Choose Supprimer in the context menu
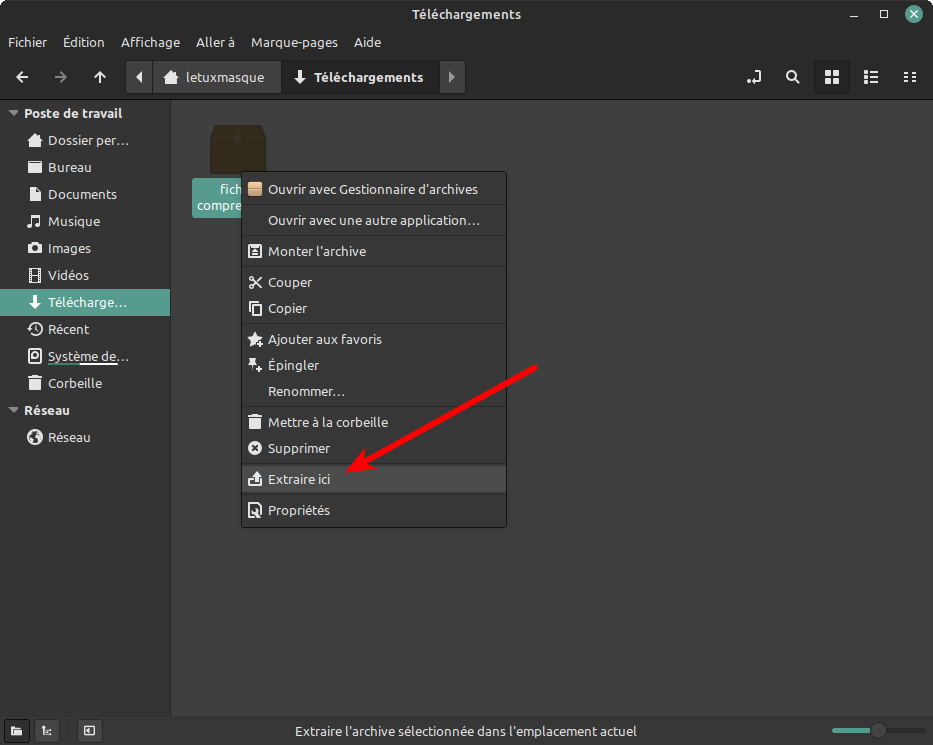The width and height of the screenshot is (933, 745). pyautogui.click(x=374, y=449)
